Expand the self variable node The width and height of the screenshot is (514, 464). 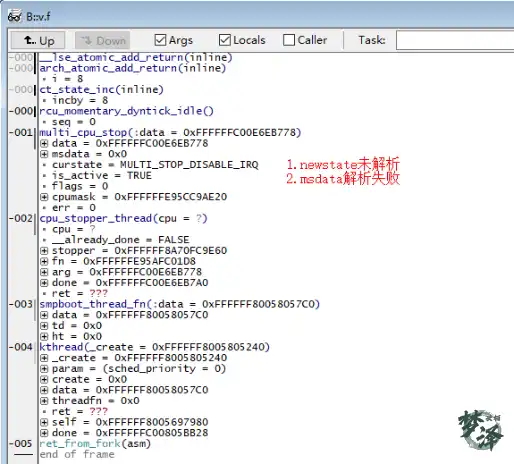[x=44, y=422]
